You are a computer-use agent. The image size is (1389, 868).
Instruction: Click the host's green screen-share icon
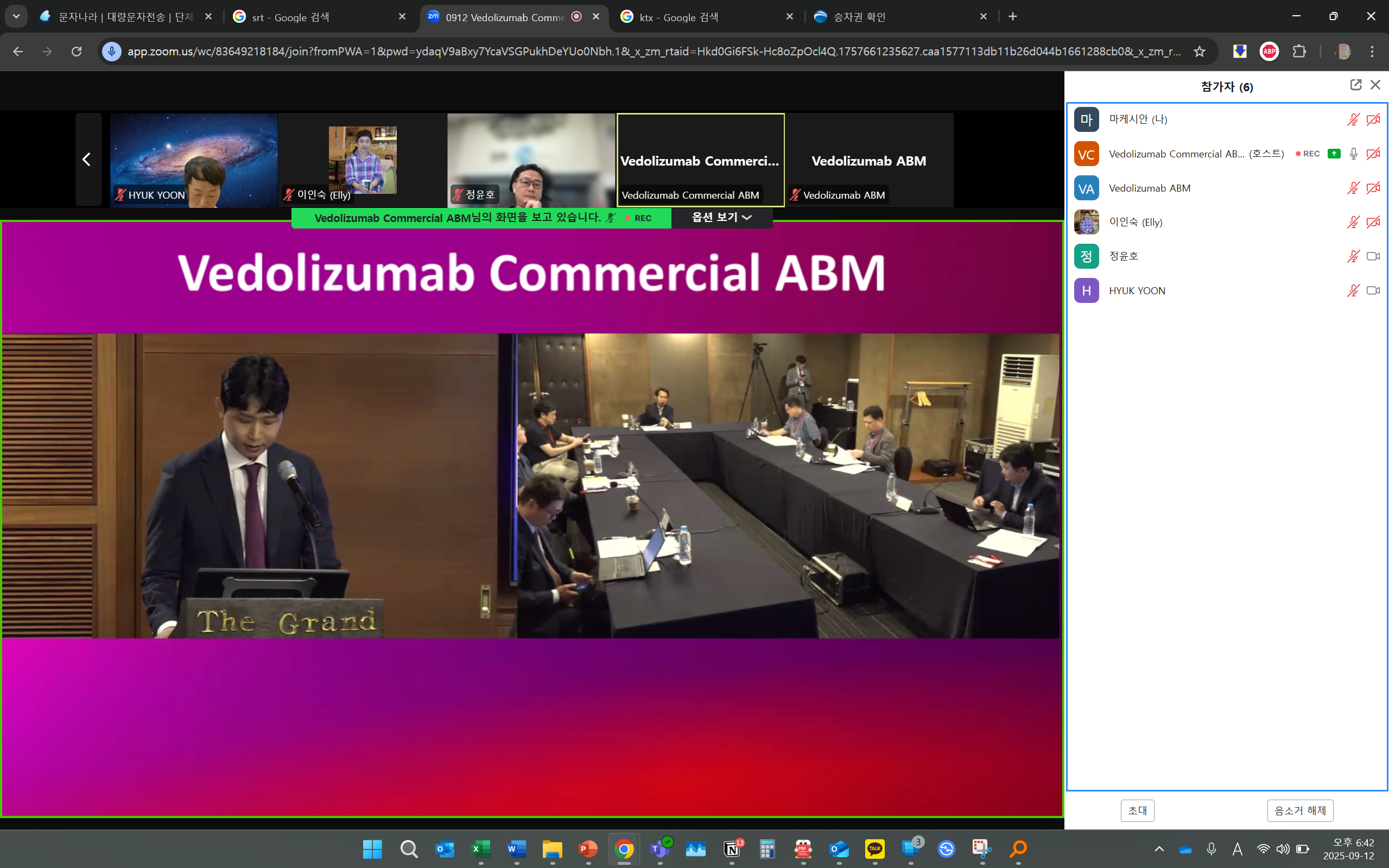(1334, 154)
